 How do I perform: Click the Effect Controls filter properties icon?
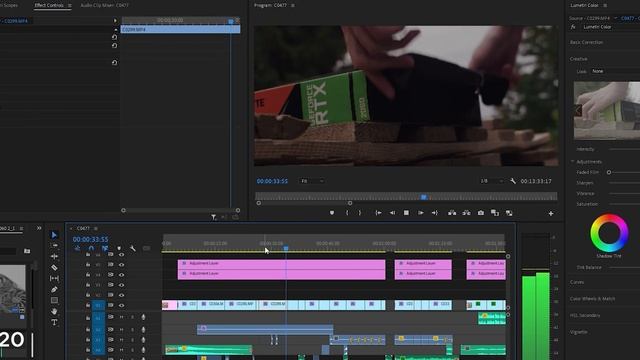pos(213,217)
